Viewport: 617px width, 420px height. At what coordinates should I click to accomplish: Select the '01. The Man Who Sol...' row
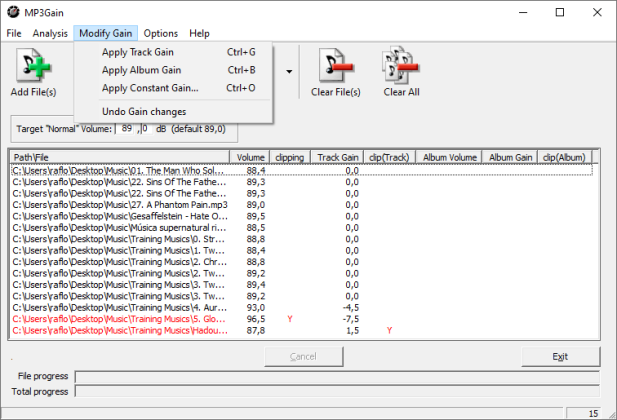[301, 170]
